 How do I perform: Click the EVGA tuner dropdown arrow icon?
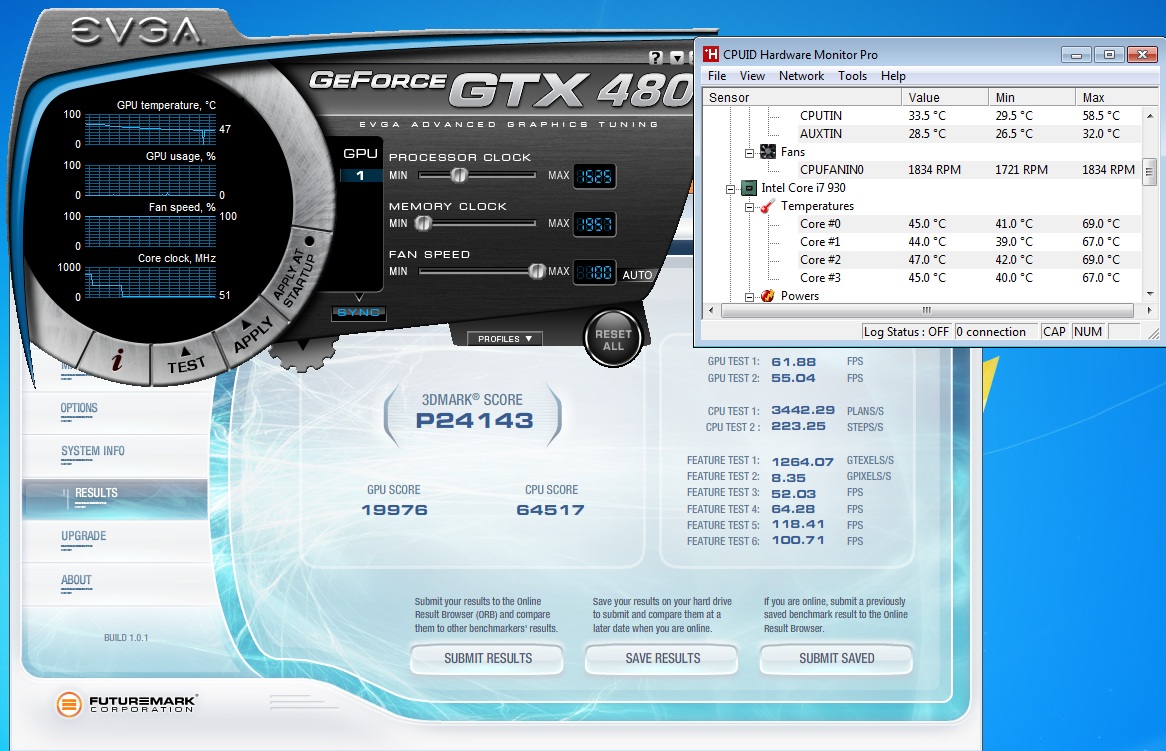coord(677,58)
